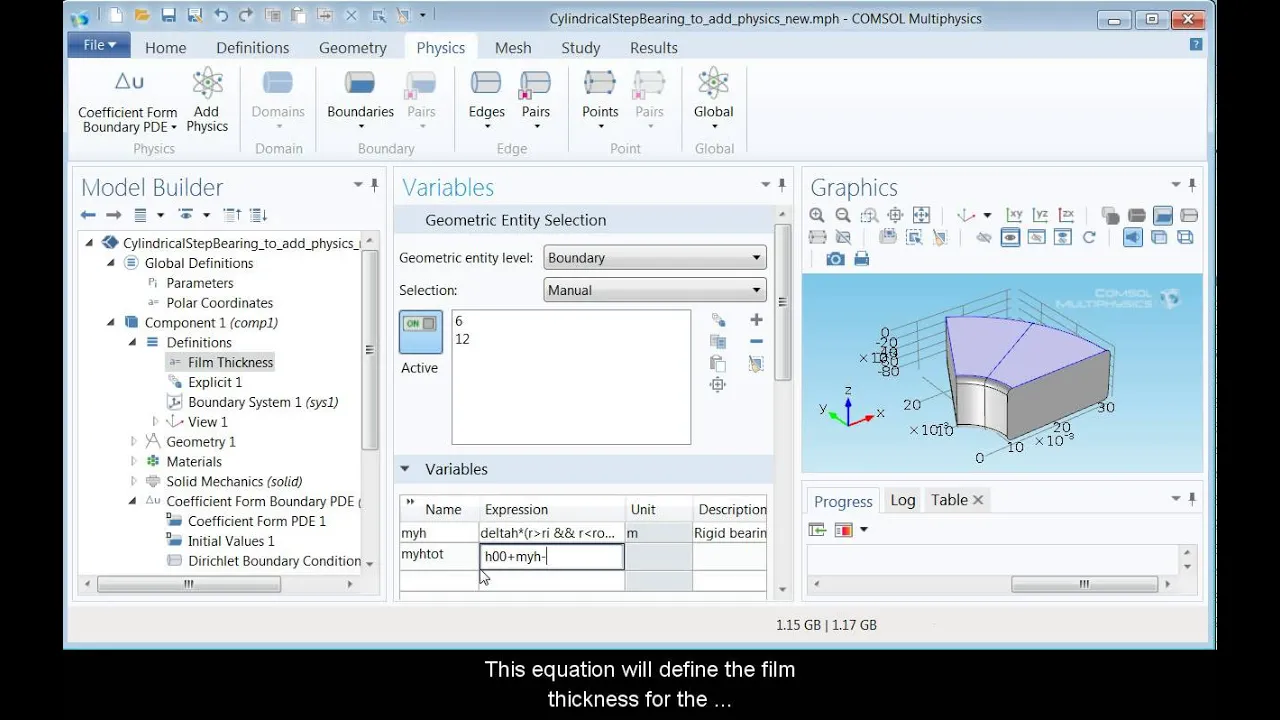Zoom in on Graphics view
The image size is (1280, 720).
[817, 215]
